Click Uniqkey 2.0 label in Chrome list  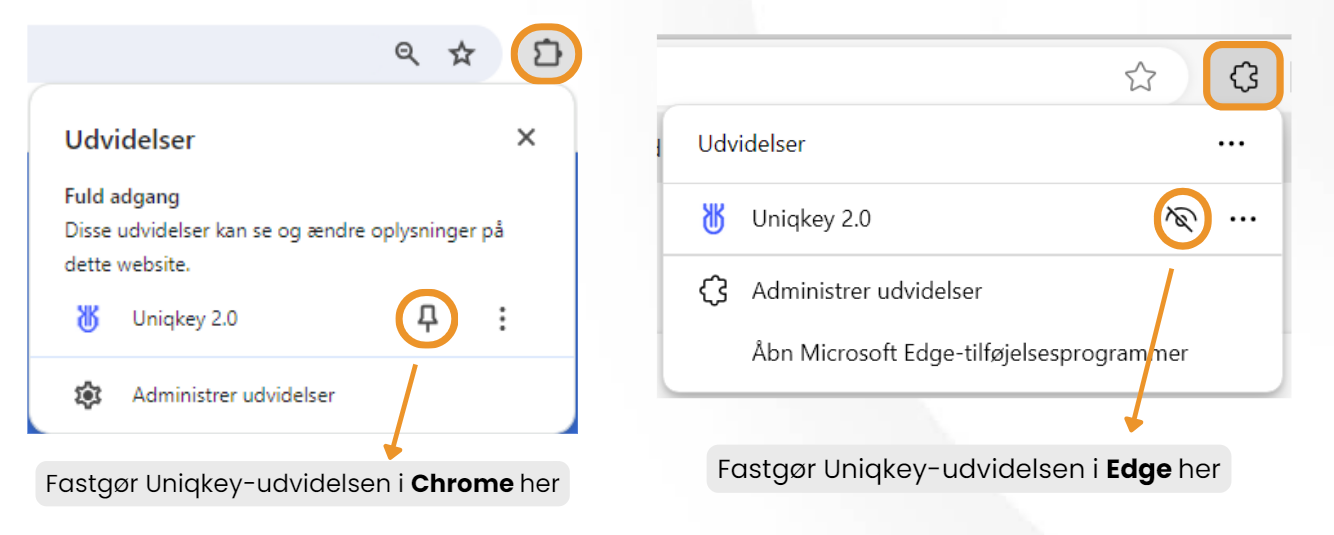click(x=185, y=319)
